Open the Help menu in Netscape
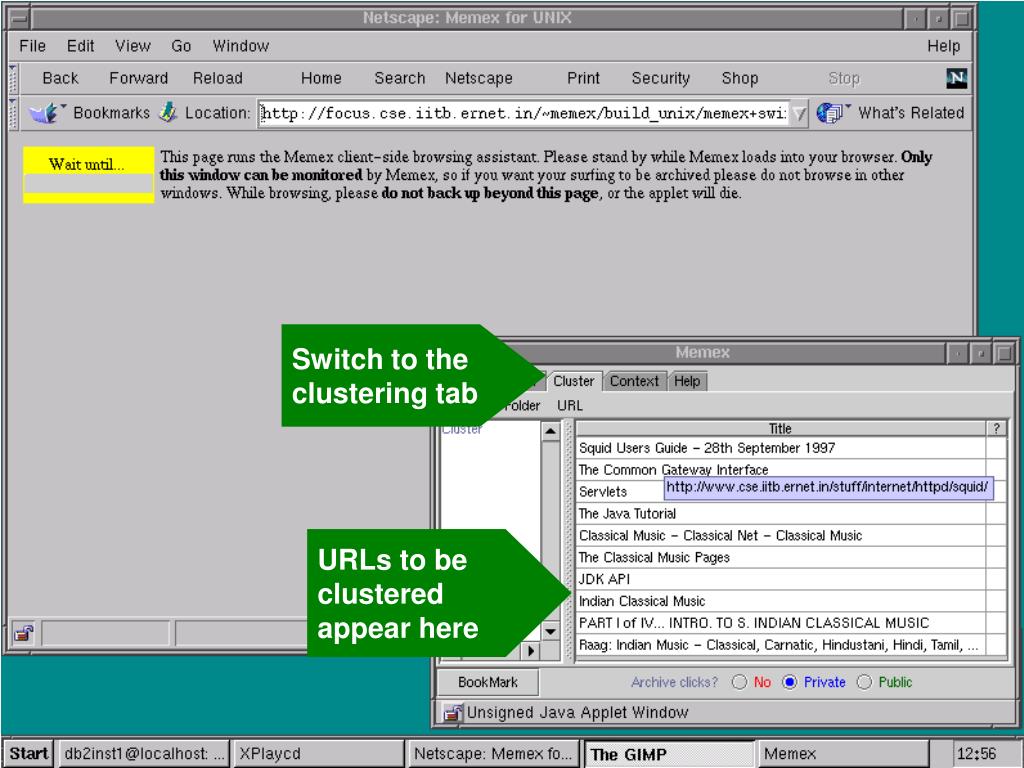Image resolution: width=1024 pixels, height=768 pixels. tap(944, 46)
